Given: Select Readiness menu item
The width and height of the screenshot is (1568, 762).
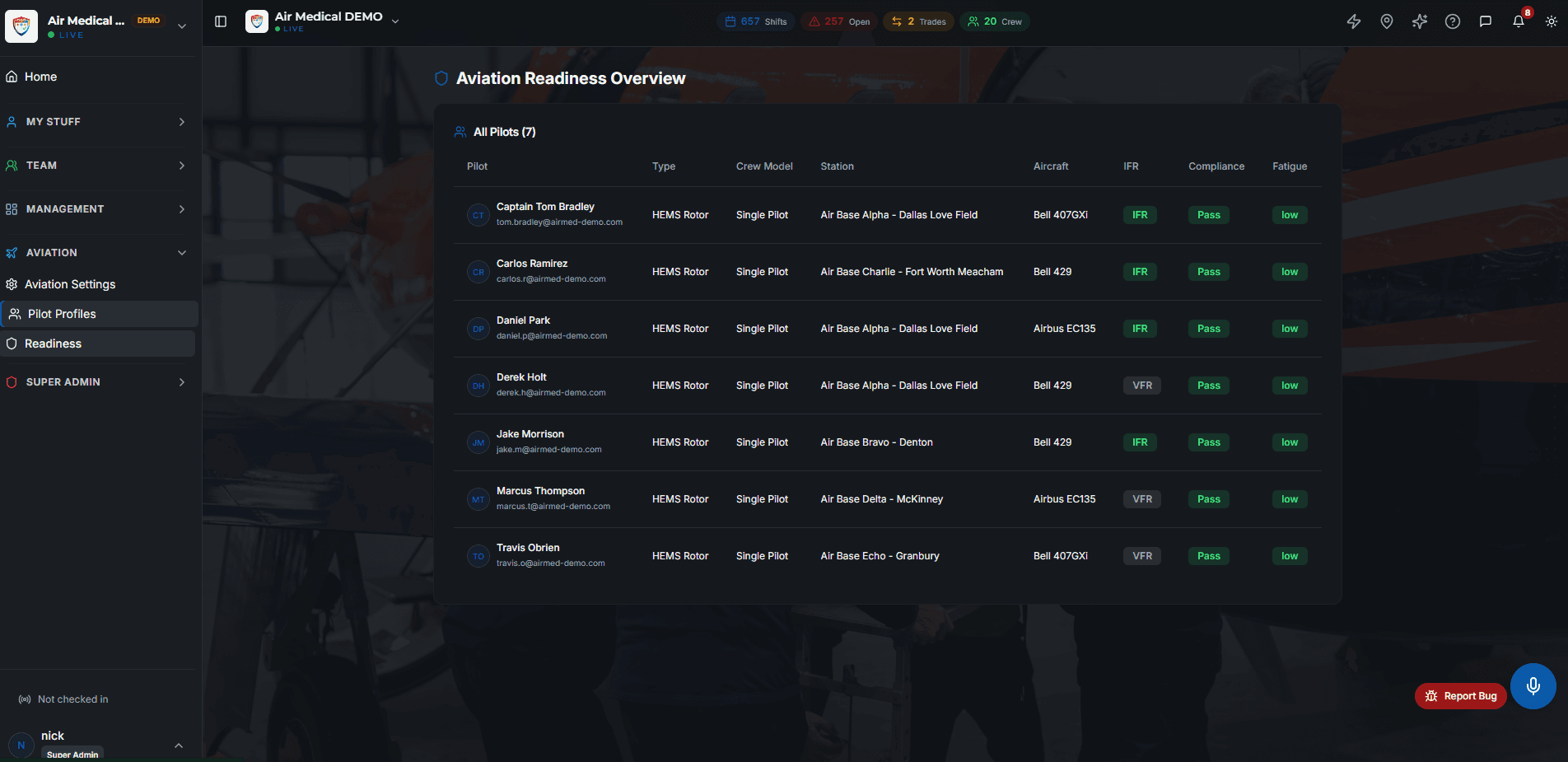Looking at the screenshot, I should tap(97, 344).
